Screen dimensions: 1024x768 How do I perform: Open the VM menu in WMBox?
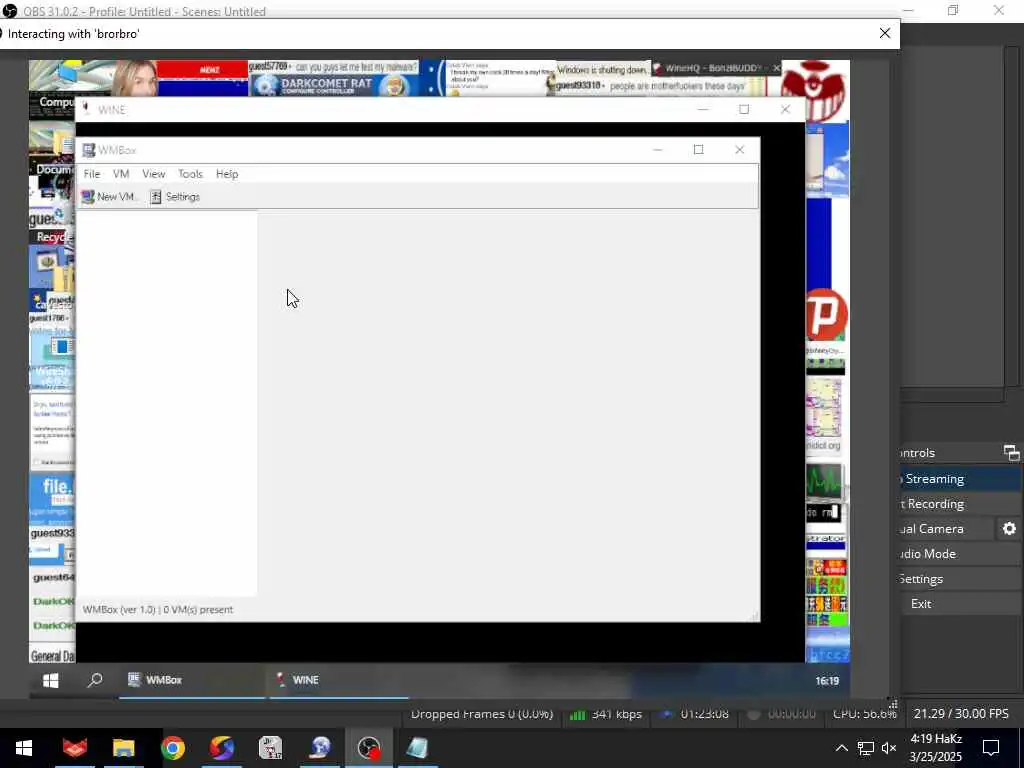pos(121,174)
